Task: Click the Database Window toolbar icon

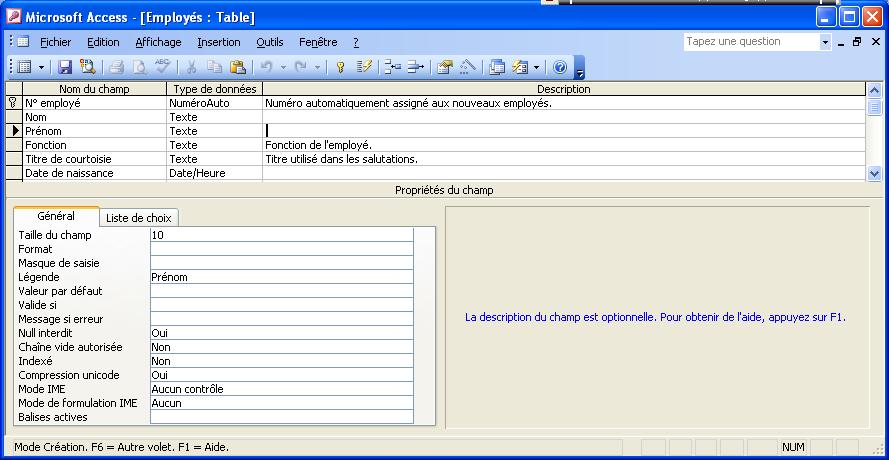Action: 497,67
